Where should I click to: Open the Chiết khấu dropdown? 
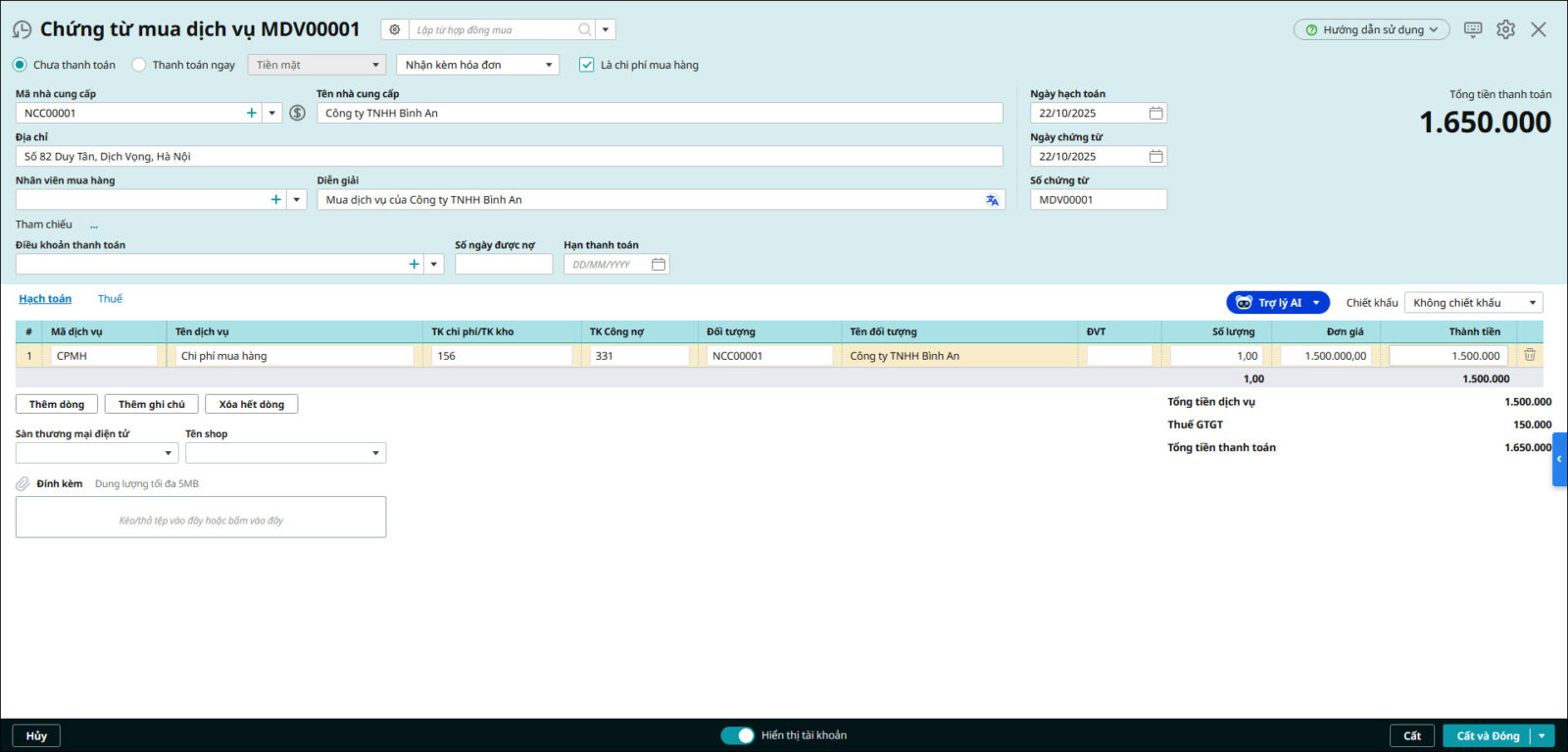1472,303
